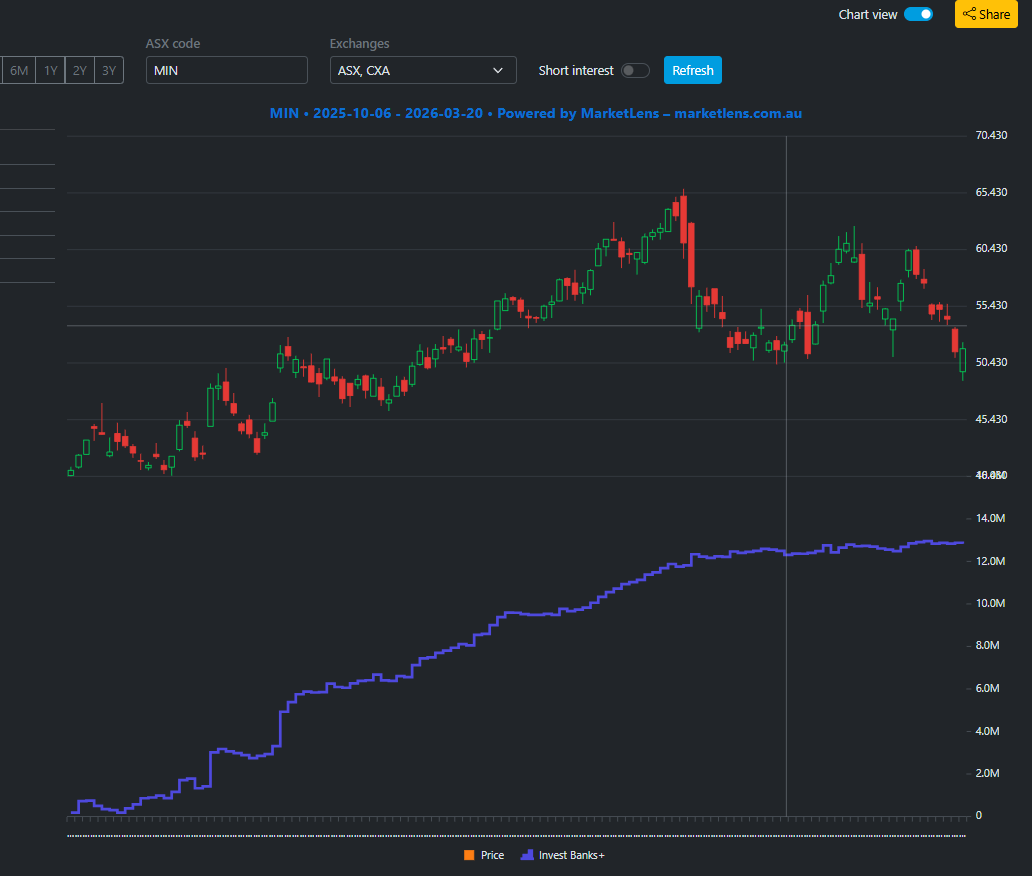Click the Refresh button
The width and height of the screenshot is (1032, 876).
pyautogui.click(x=692, y=70)
